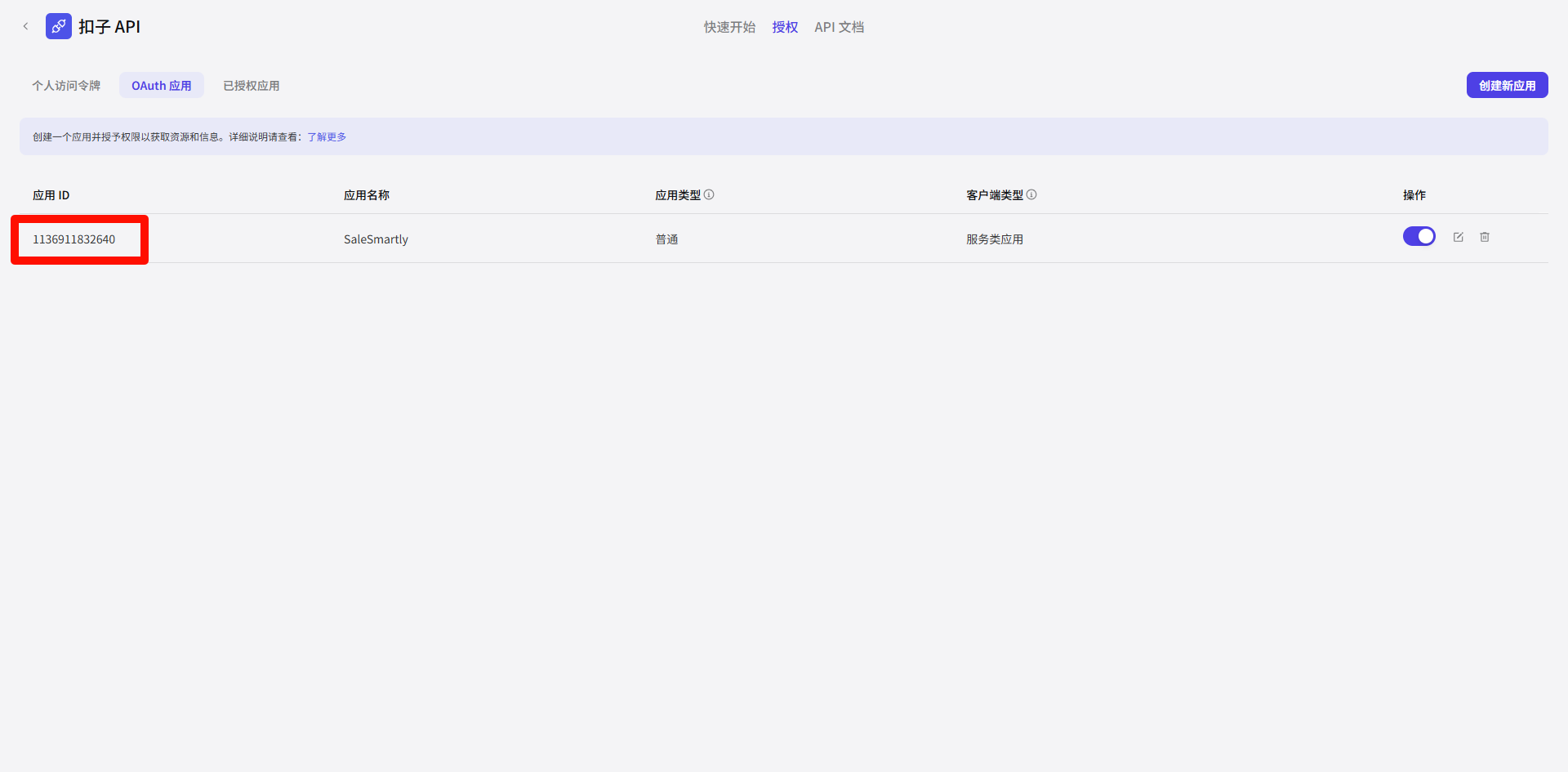Open the 快速开始 tab
1568x772 pixels.
tap(729, 27)
